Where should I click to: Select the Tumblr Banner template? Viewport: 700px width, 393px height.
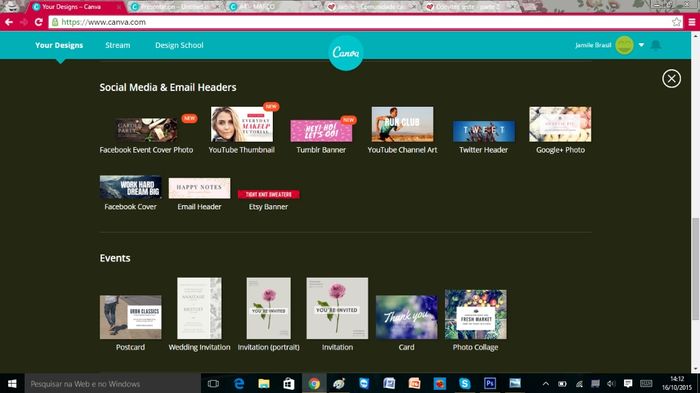tap(321, 131)
